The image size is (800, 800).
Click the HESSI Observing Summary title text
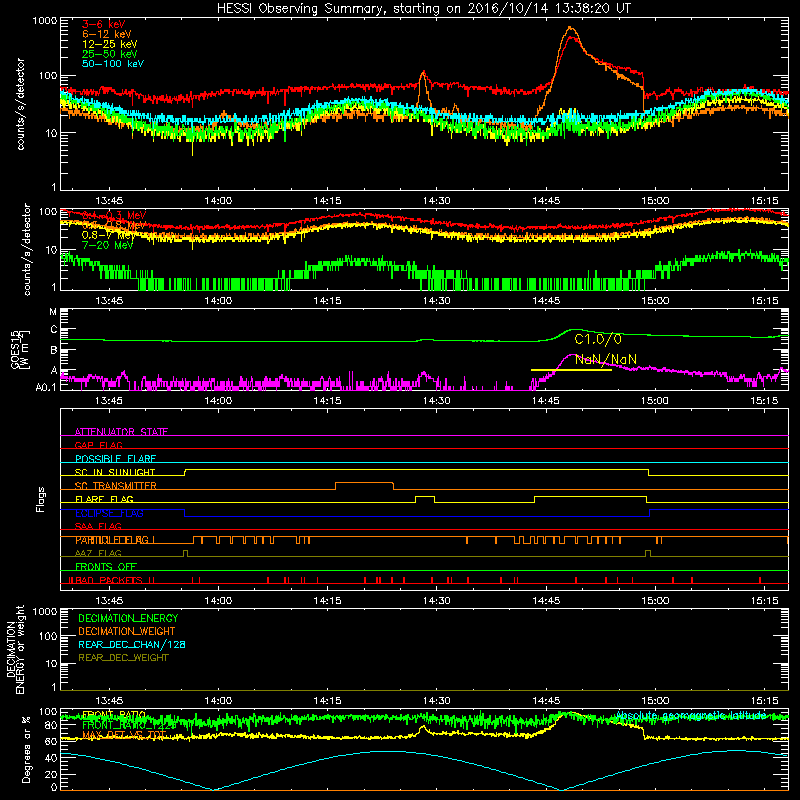click(x=424, y=9)
